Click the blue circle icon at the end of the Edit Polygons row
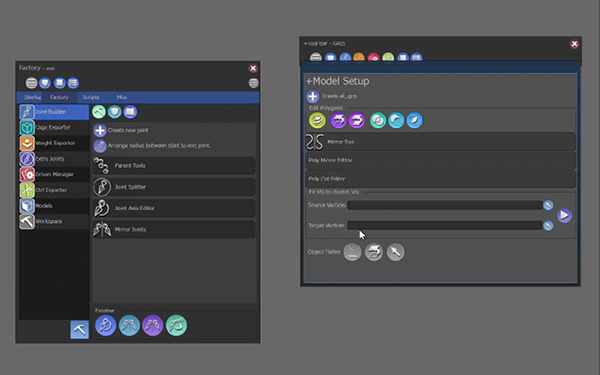 click(414, 121)
